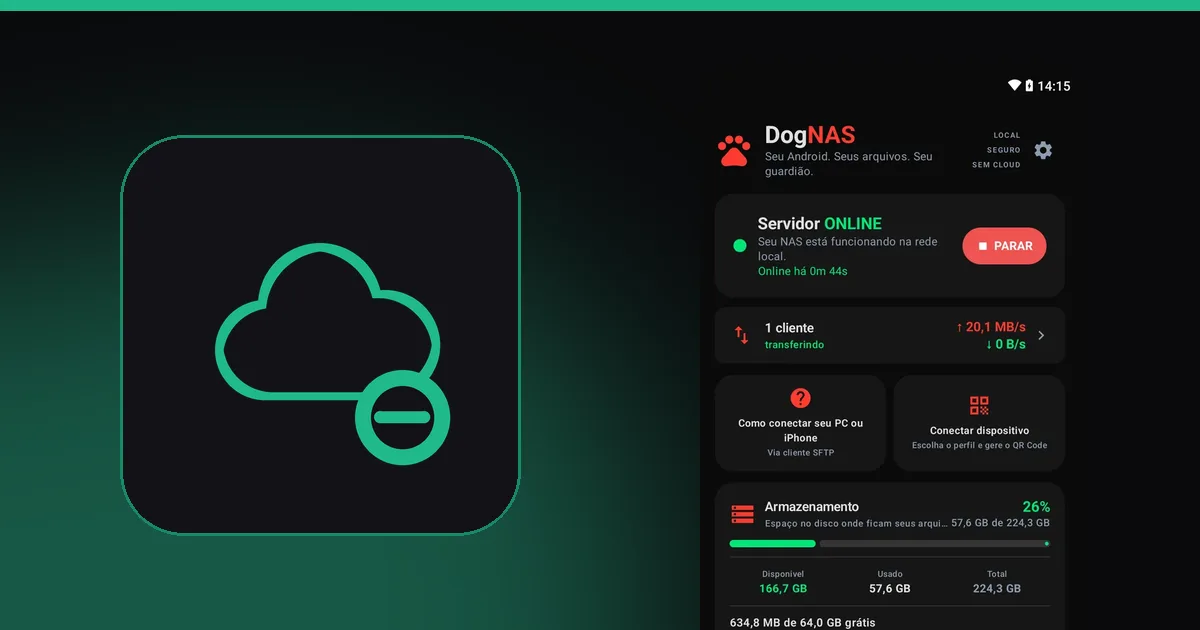Viewport: 1200px width, 630px height.
Task: Open the Conectar dispositivo card
Action: coord(979,423)
